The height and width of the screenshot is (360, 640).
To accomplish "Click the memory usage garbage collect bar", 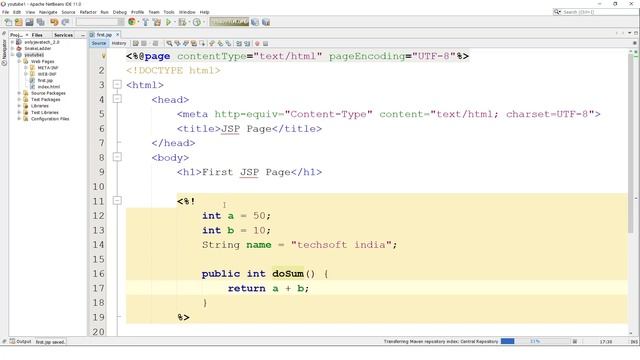I will (x=229, y=22).
